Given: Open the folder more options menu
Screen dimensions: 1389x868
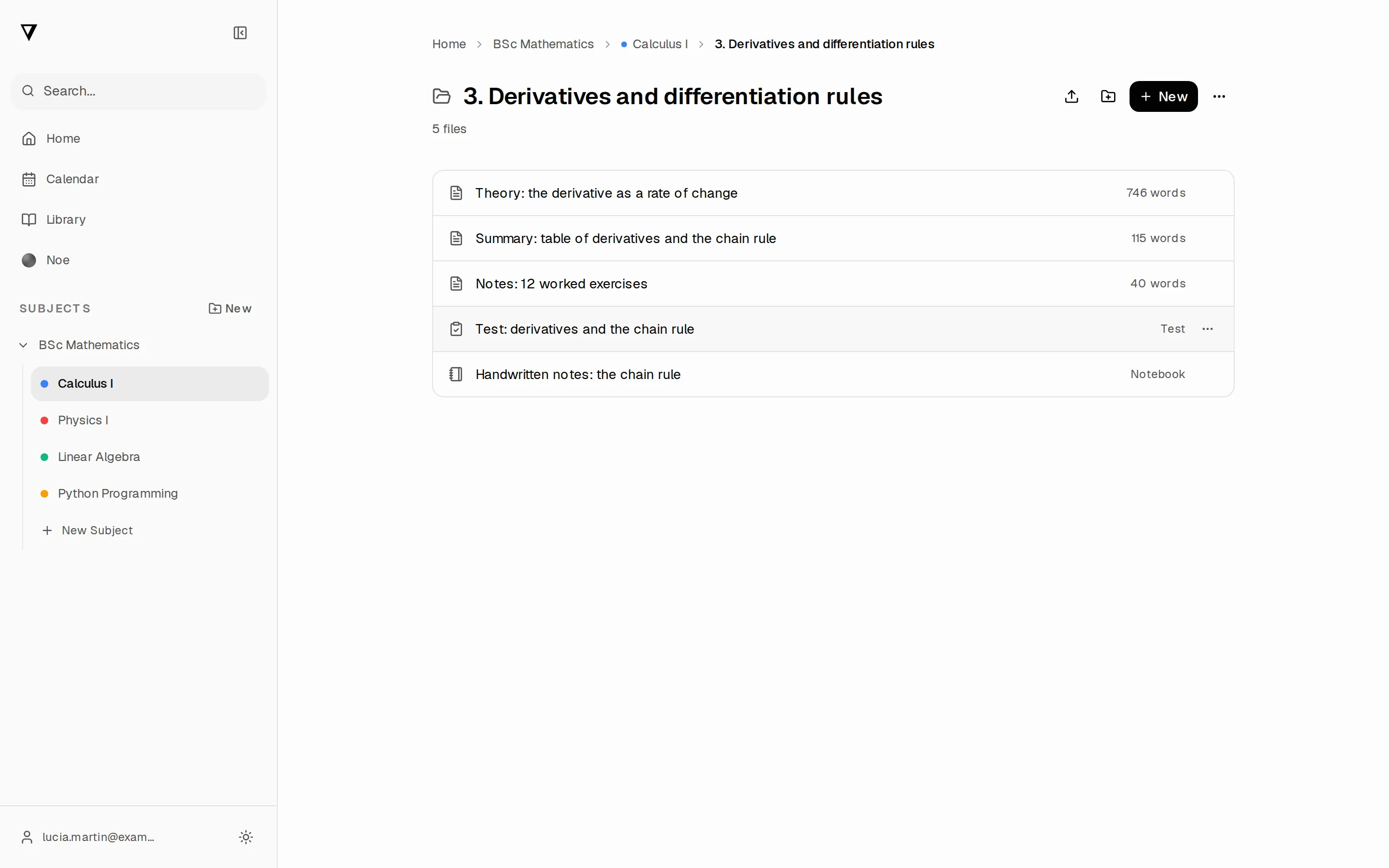Looking at the screenshot, I should pos(1219,96).
